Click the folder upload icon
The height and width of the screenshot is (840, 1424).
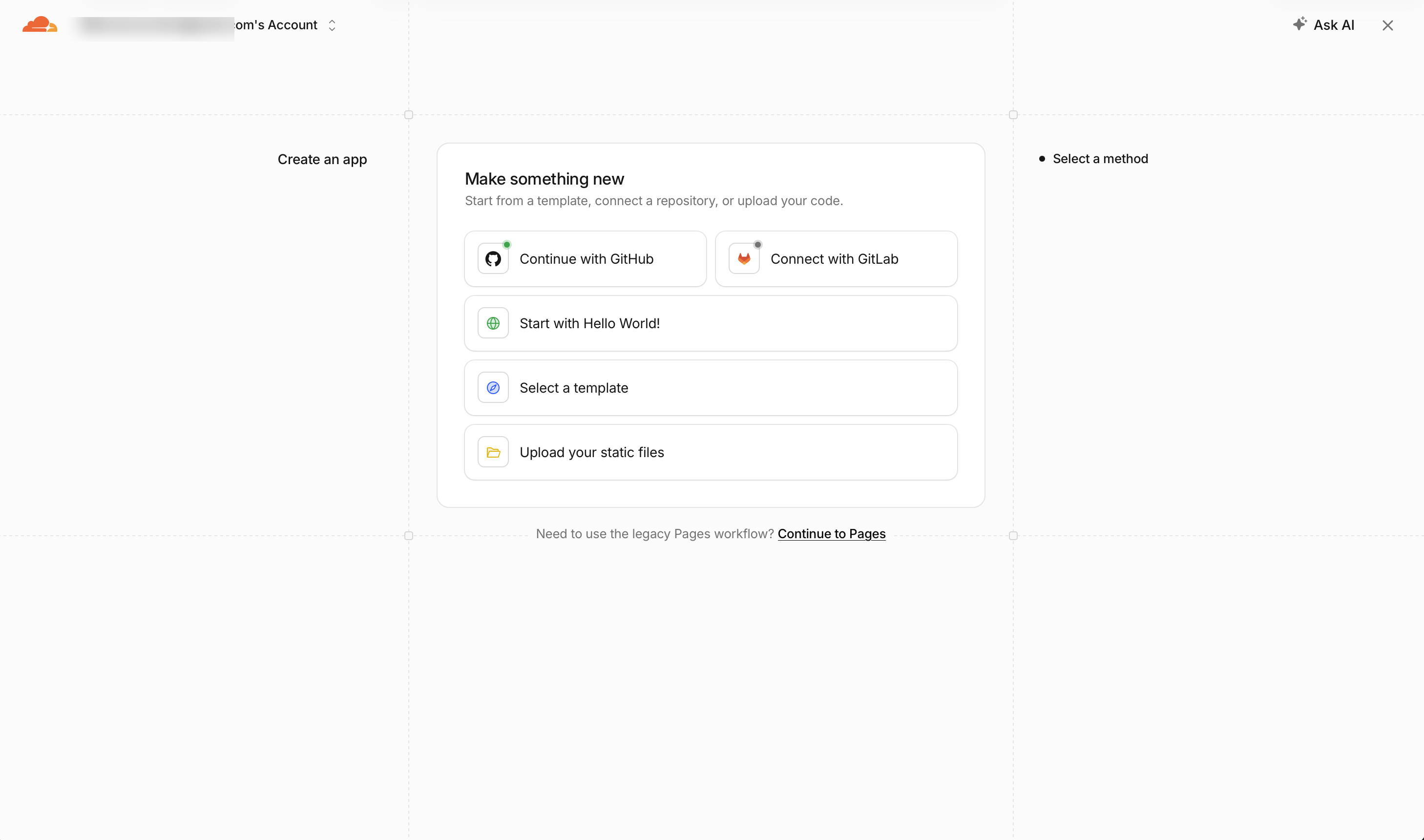click(x=493, y=452)
